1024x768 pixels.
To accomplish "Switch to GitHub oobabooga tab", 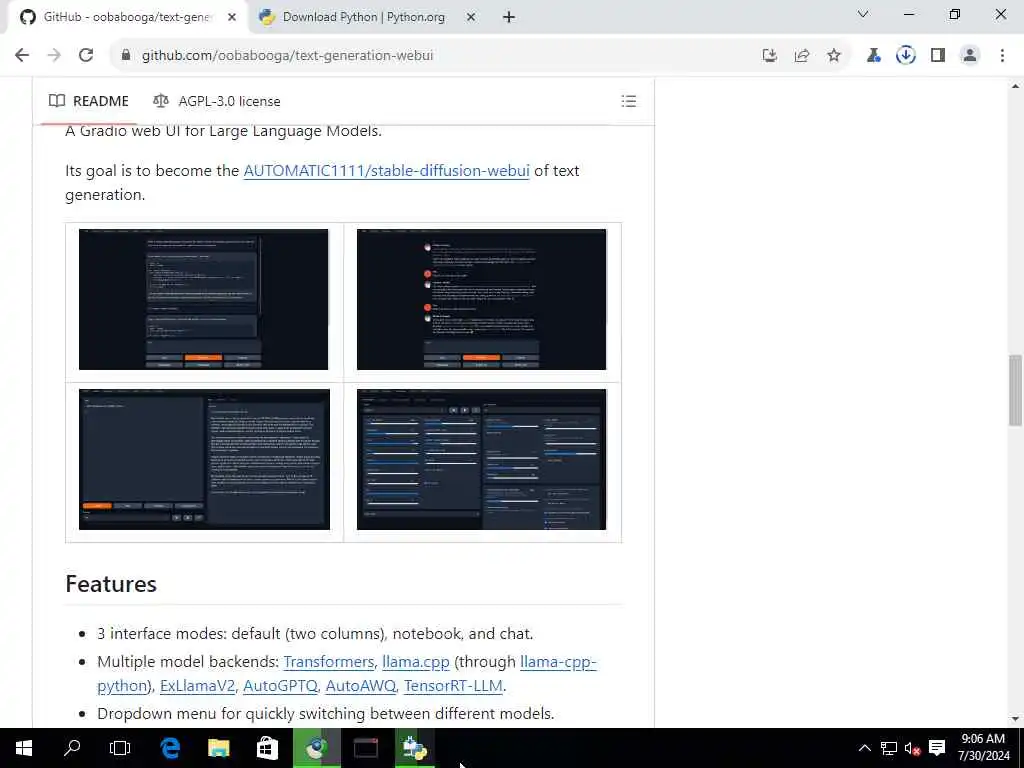I will [x=128, y=18].
